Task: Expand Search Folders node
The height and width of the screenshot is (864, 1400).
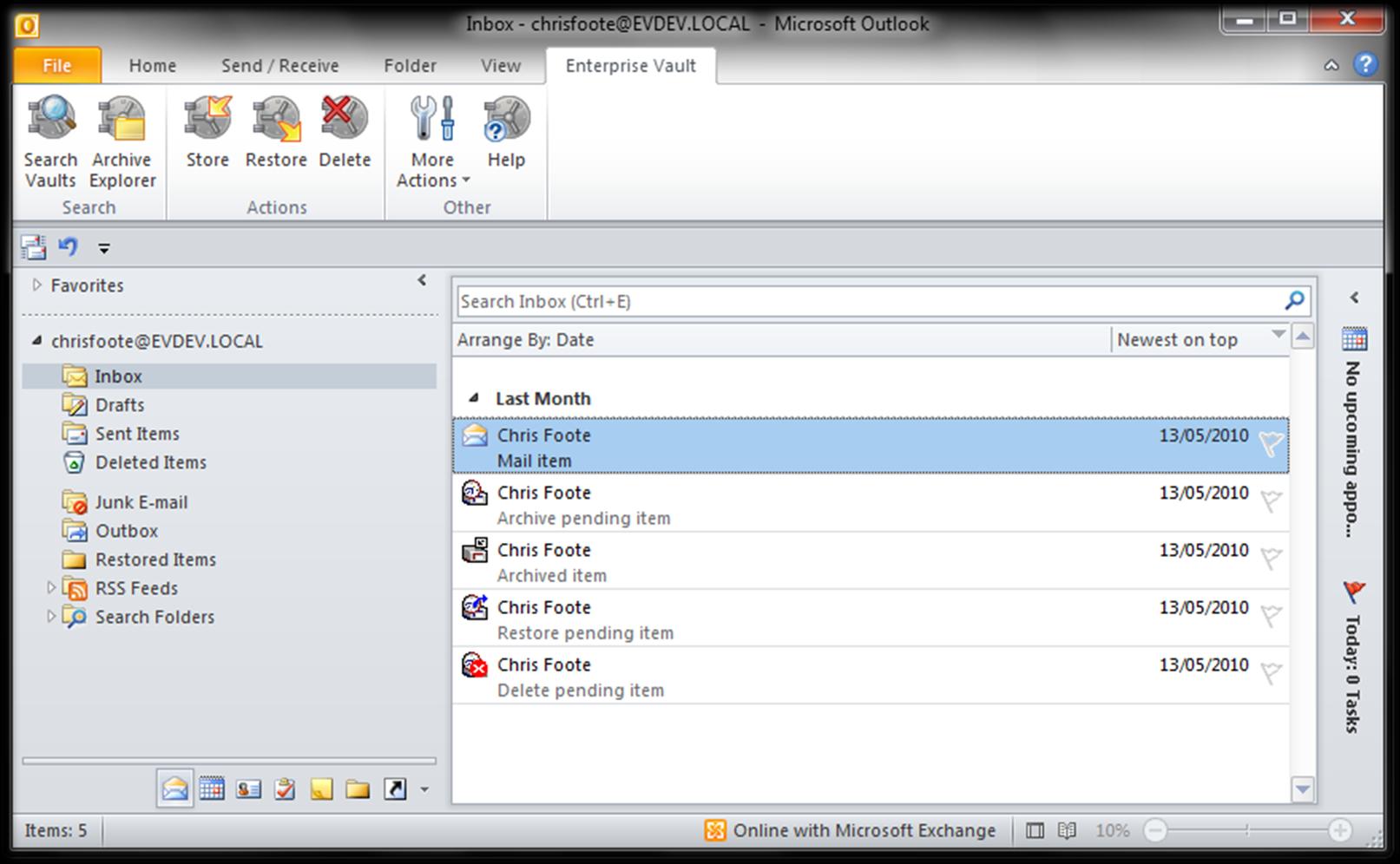Action: pyautogui.click(x=50, y=617)
